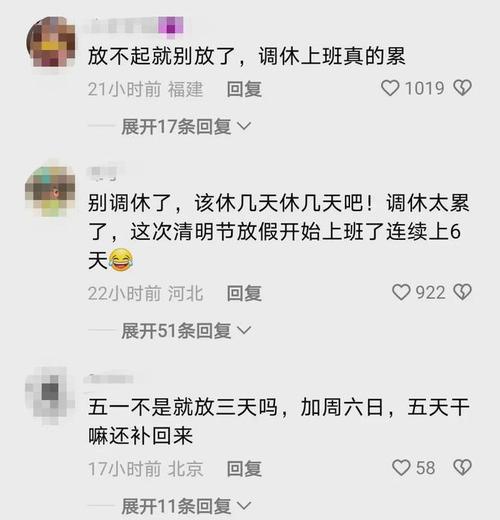Open the second commenter's avatar

point(50,190)
